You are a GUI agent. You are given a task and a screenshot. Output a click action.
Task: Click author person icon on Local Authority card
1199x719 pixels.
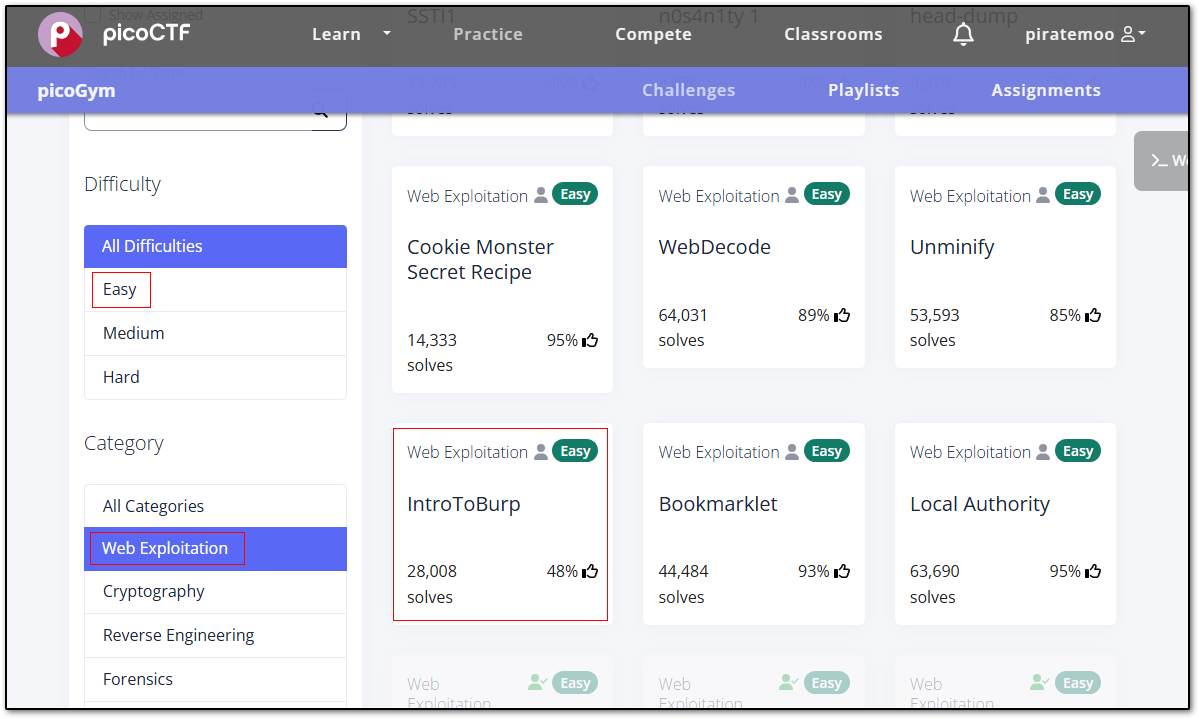1043,452
